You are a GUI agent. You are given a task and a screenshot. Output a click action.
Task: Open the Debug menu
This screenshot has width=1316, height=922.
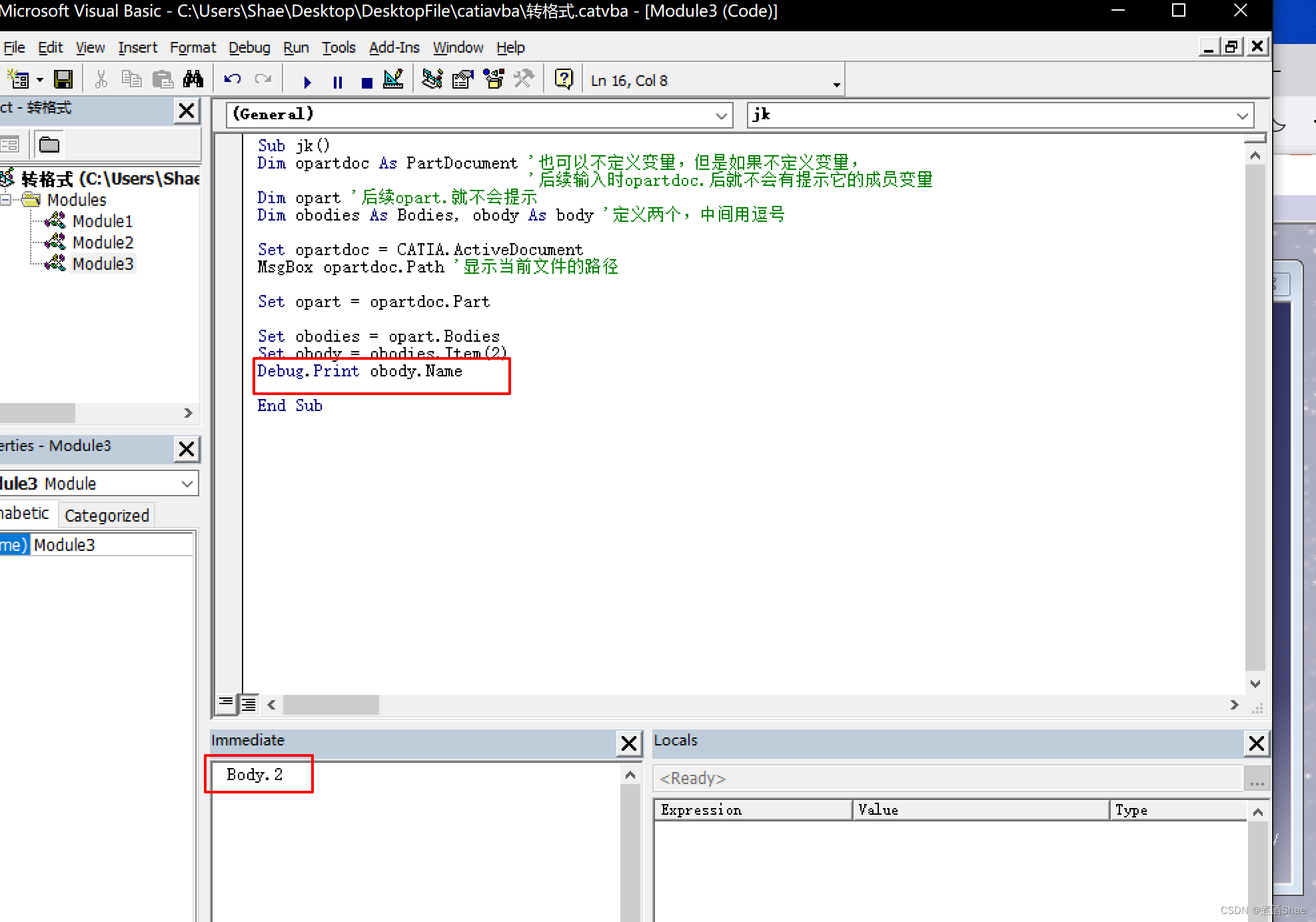coord(249,47)
